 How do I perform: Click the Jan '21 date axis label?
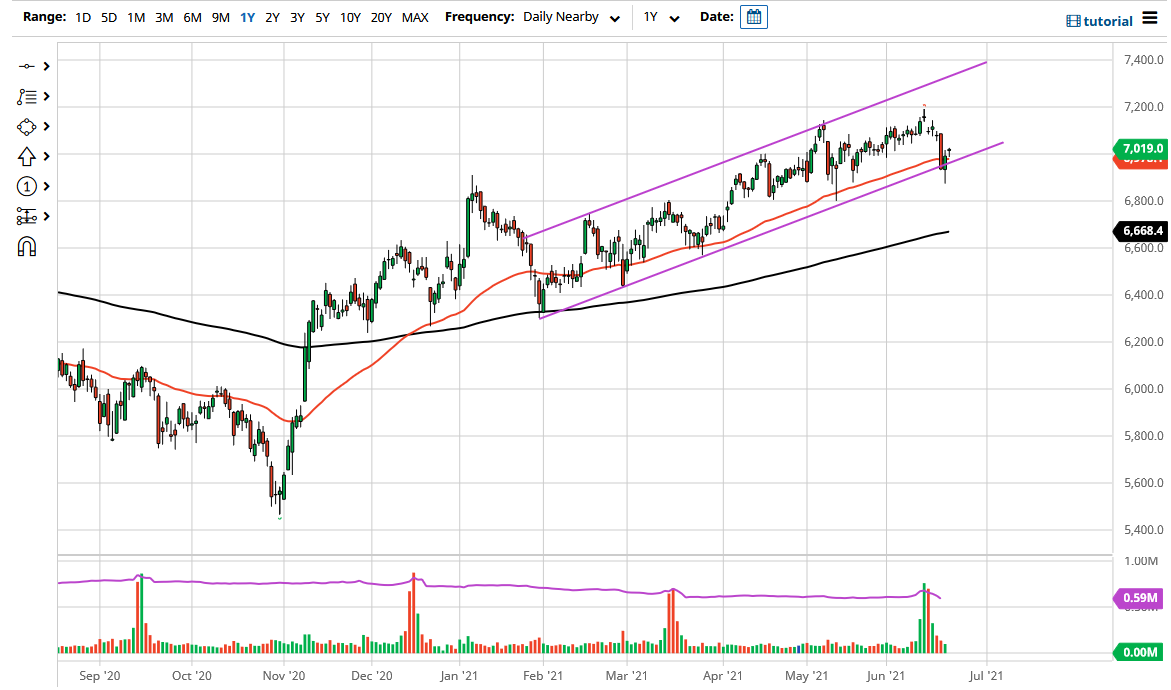click(x=459, y=676)
